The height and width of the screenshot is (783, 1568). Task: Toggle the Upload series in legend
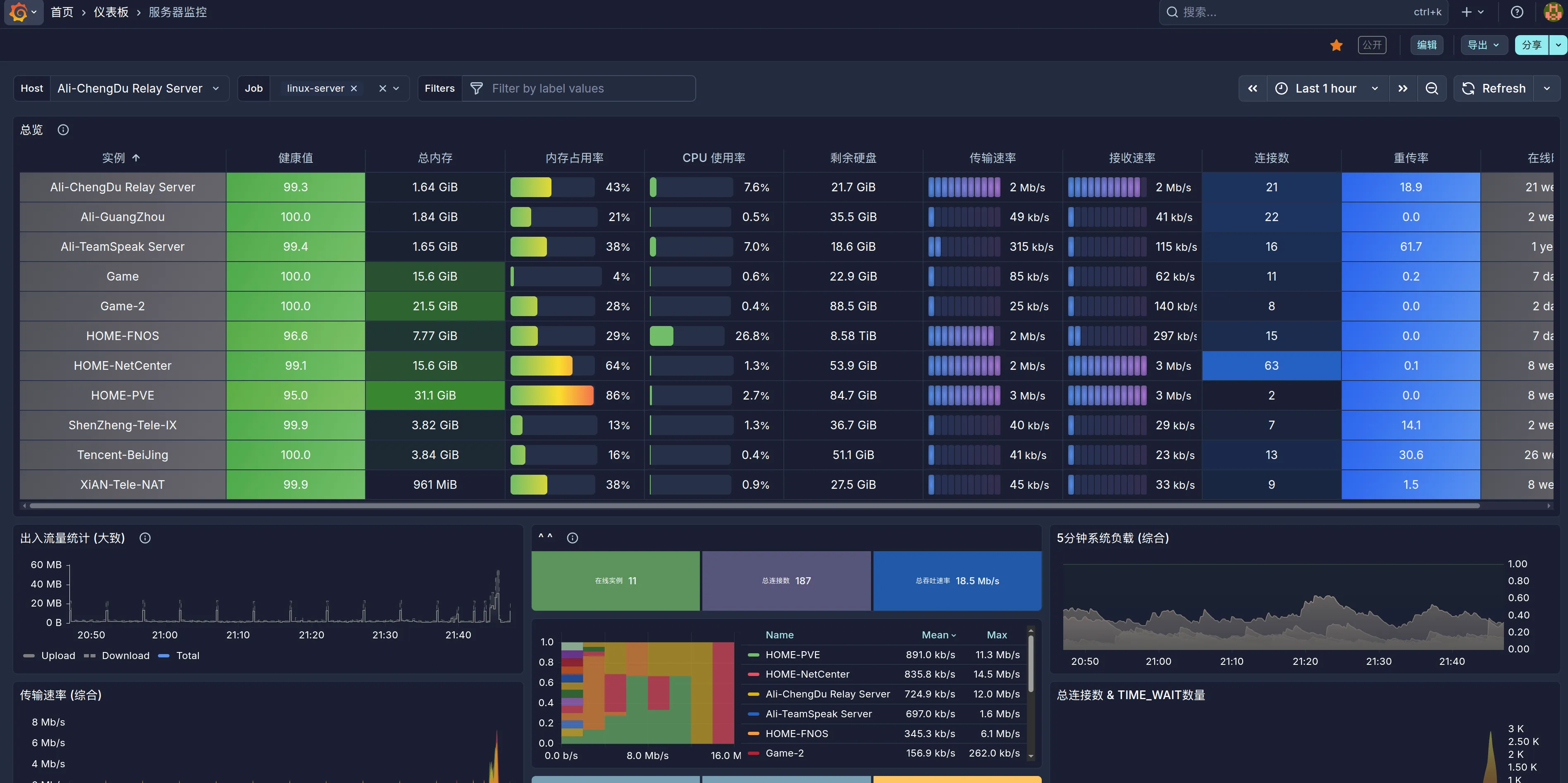(x=58, y=655)
